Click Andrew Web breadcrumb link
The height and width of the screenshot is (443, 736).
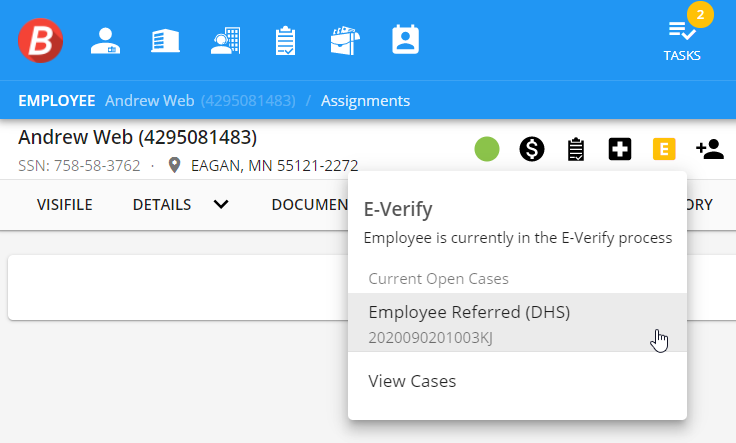pos(149,100)
